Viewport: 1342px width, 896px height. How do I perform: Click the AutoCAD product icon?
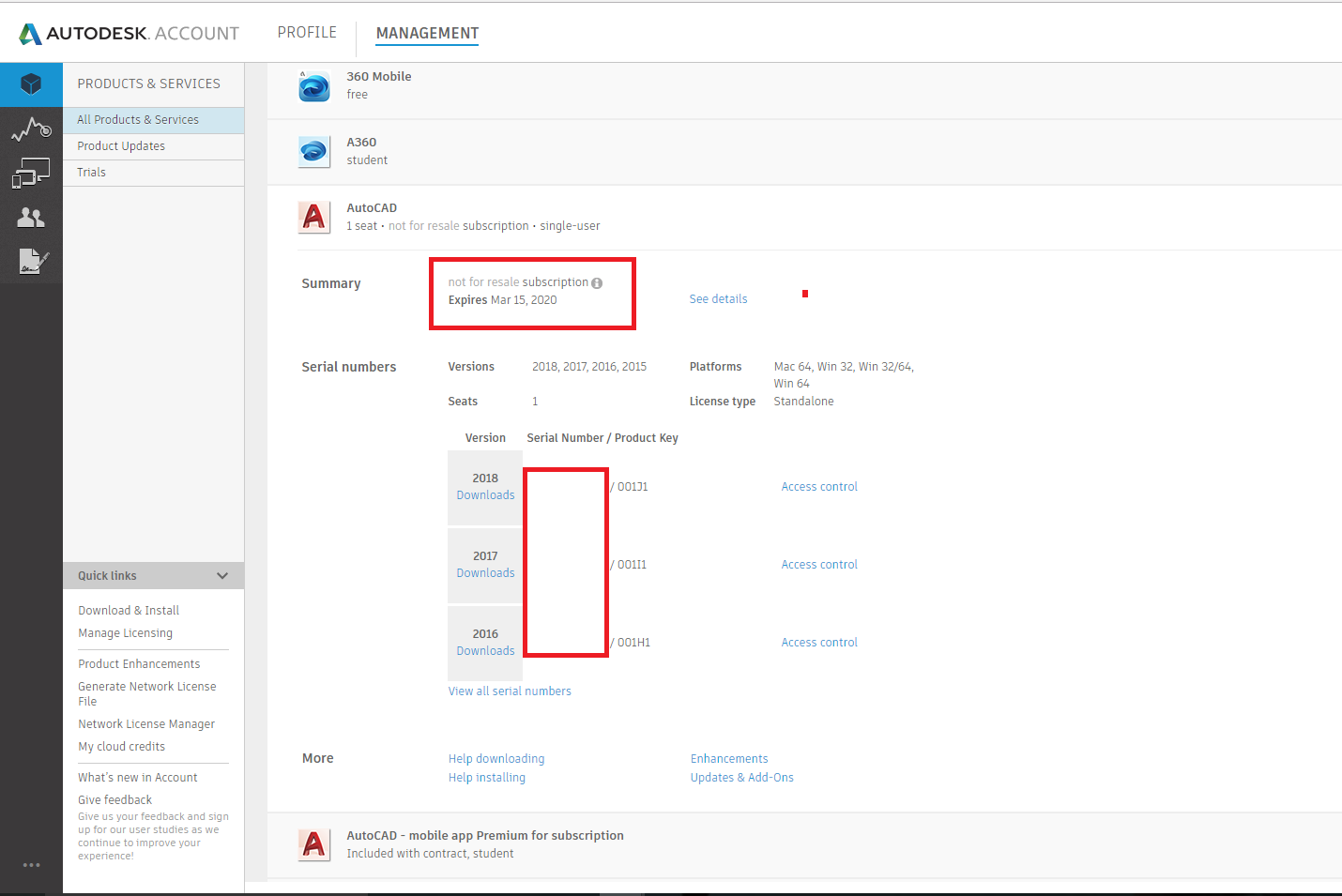coord(313,217)
